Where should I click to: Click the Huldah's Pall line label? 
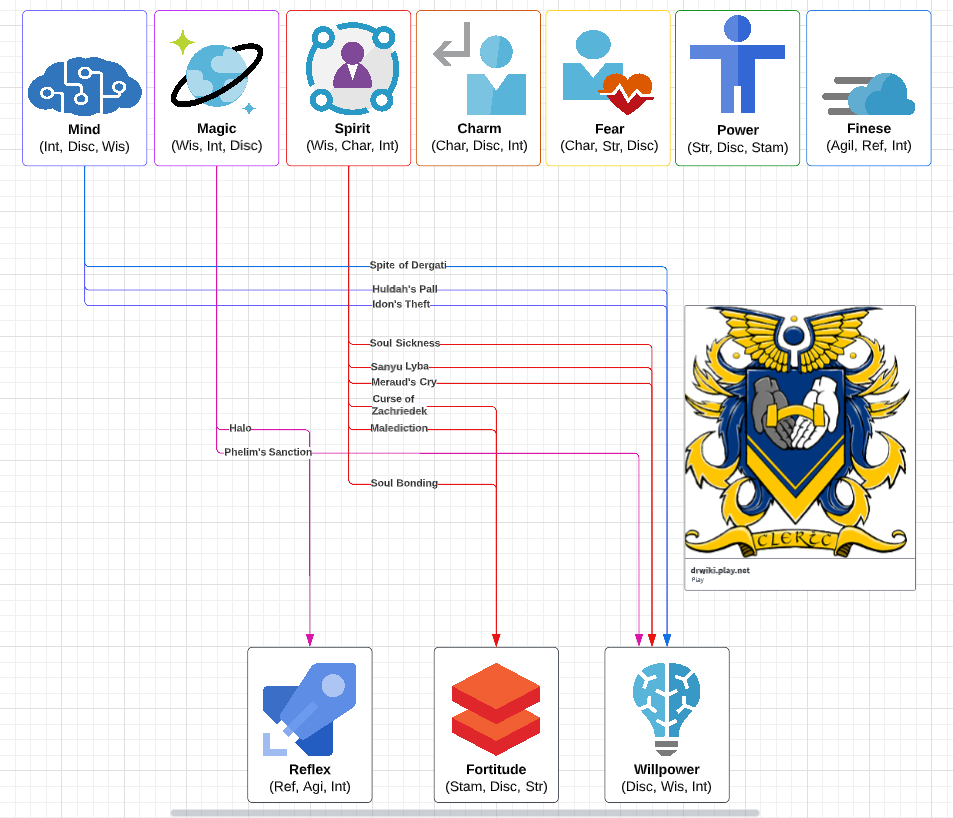pos(404,289)
